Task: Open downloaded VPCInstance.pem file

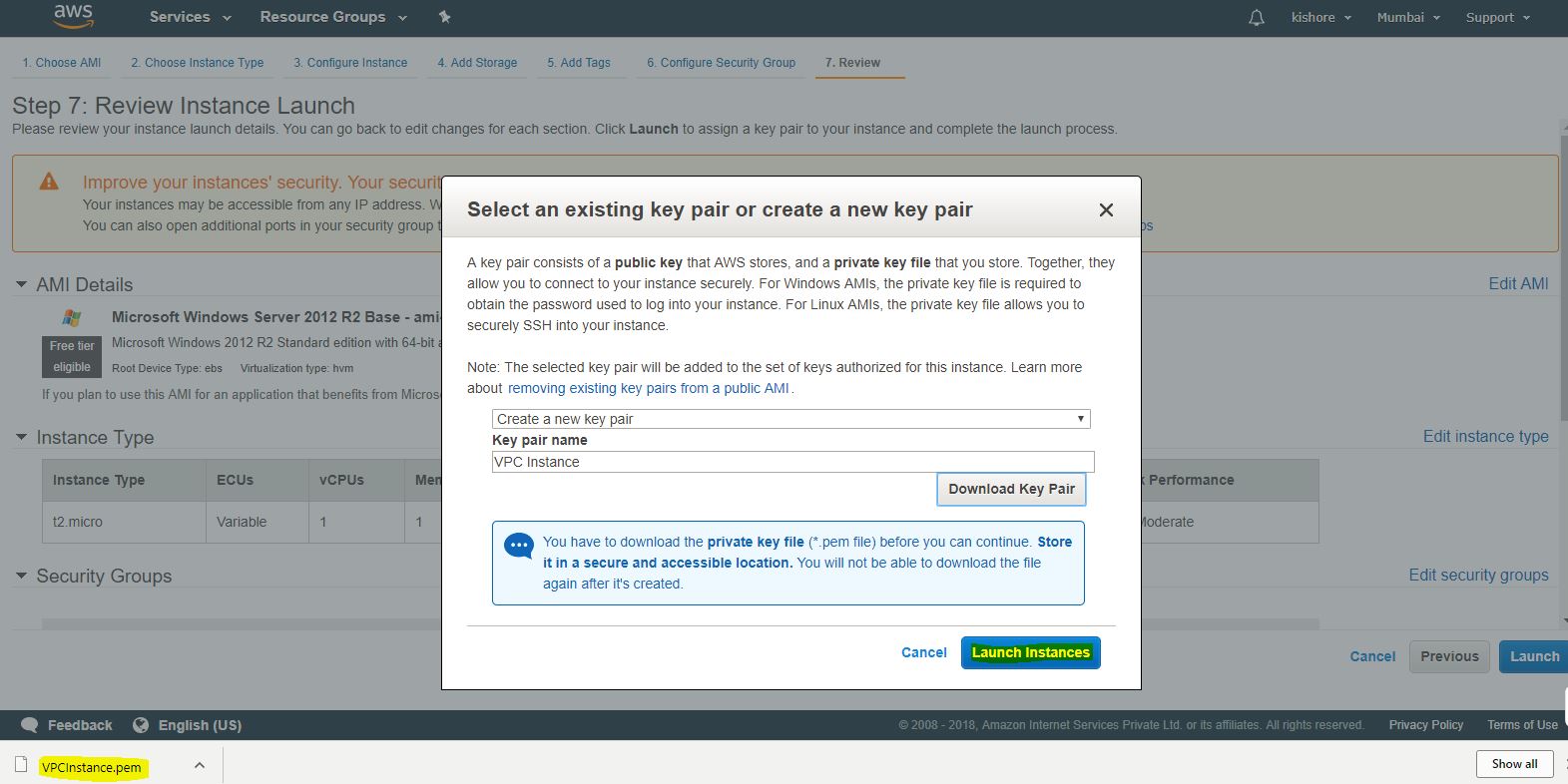Action: [x=92, y=767]
